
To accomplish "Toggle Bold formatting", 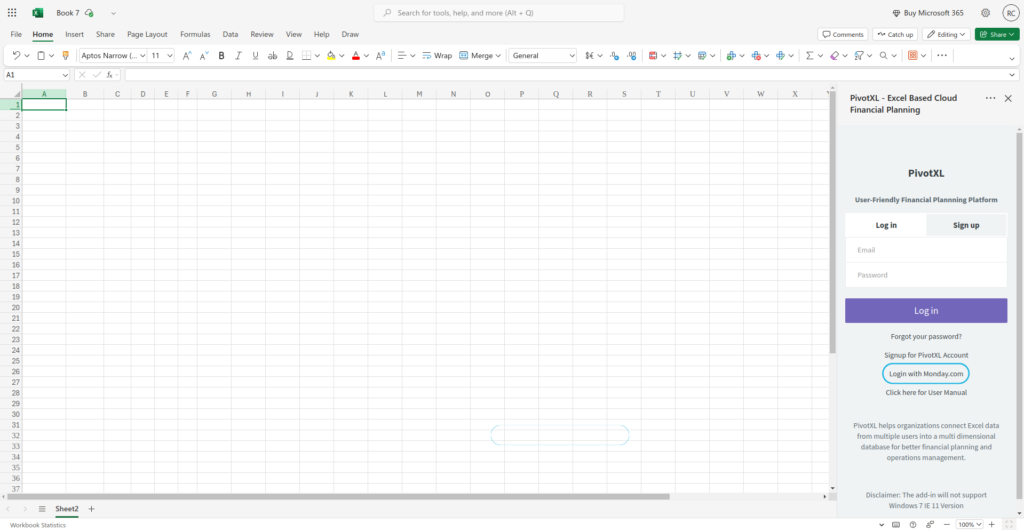I will [221, 55].
